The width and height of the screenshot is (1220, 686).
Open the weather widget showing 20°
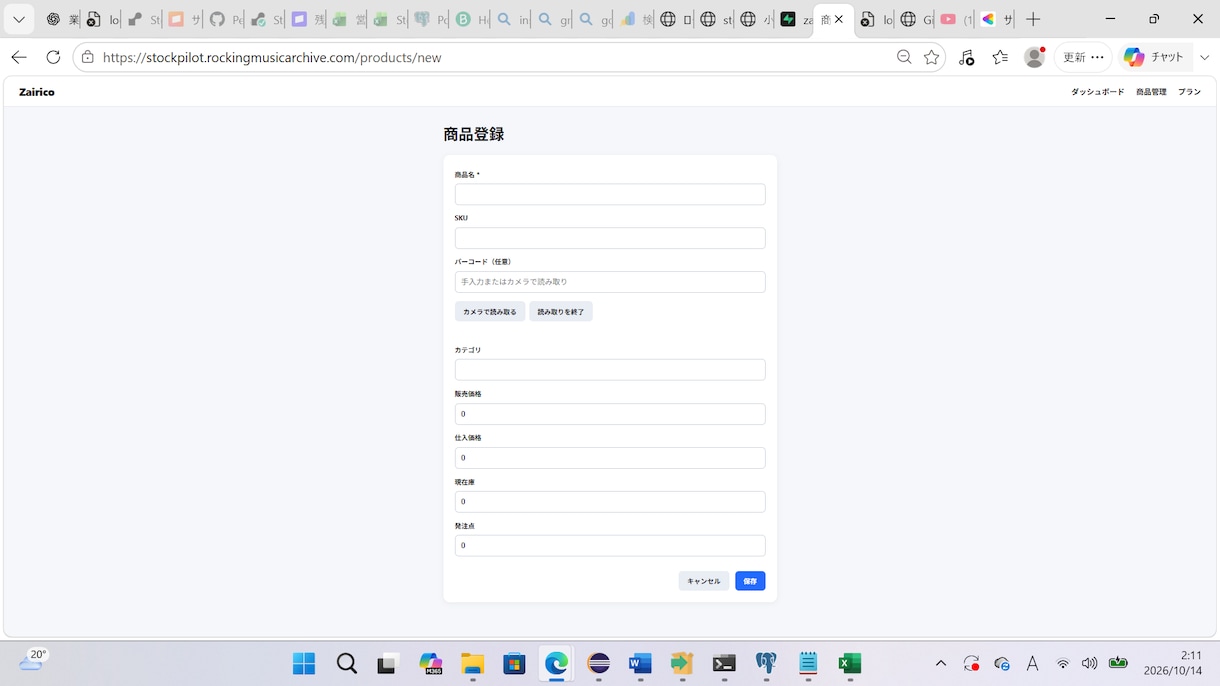point(33,660)
